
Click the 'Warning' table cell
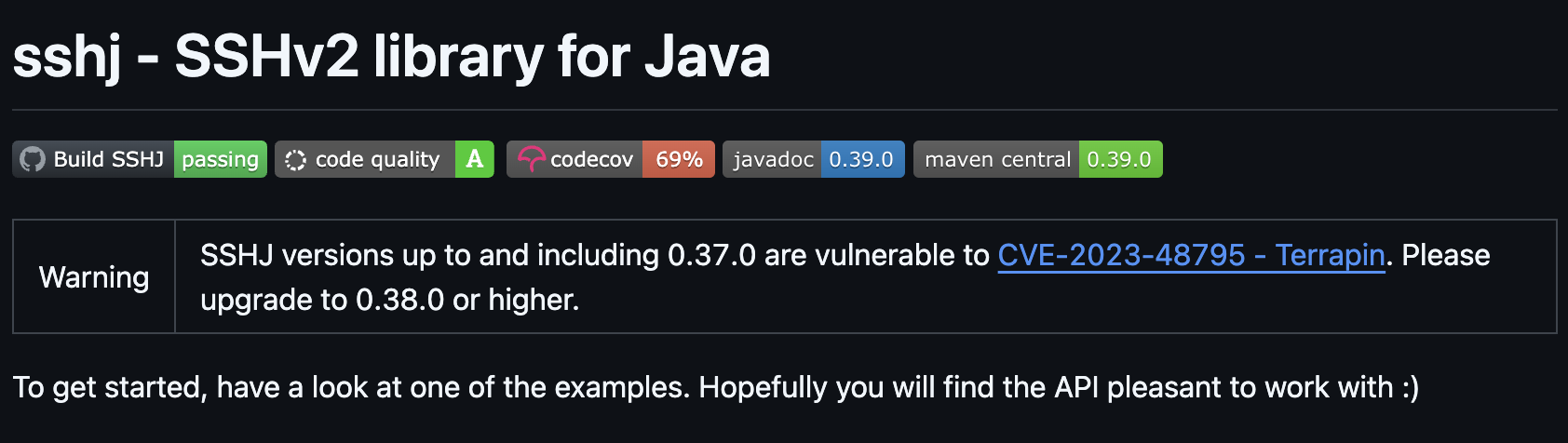[94, 276]
